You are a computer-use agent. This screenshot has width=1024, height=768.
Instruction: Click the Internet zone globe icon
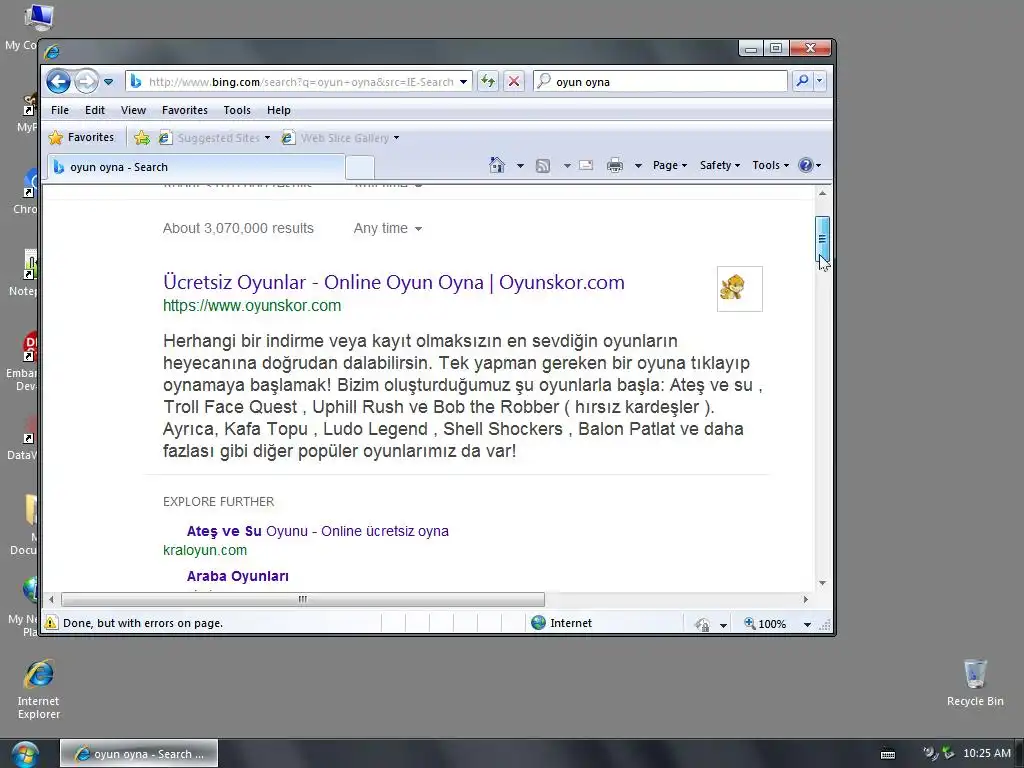(538, 623)
